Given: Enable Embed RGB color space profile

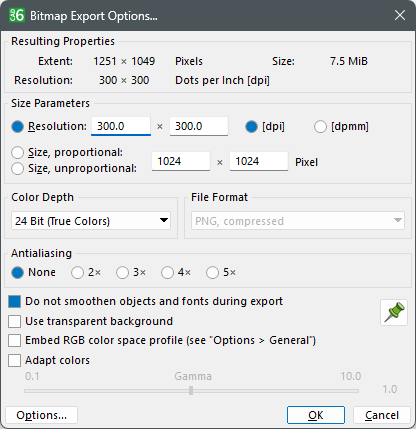Looking at the screenshot, I should [15, 340].
